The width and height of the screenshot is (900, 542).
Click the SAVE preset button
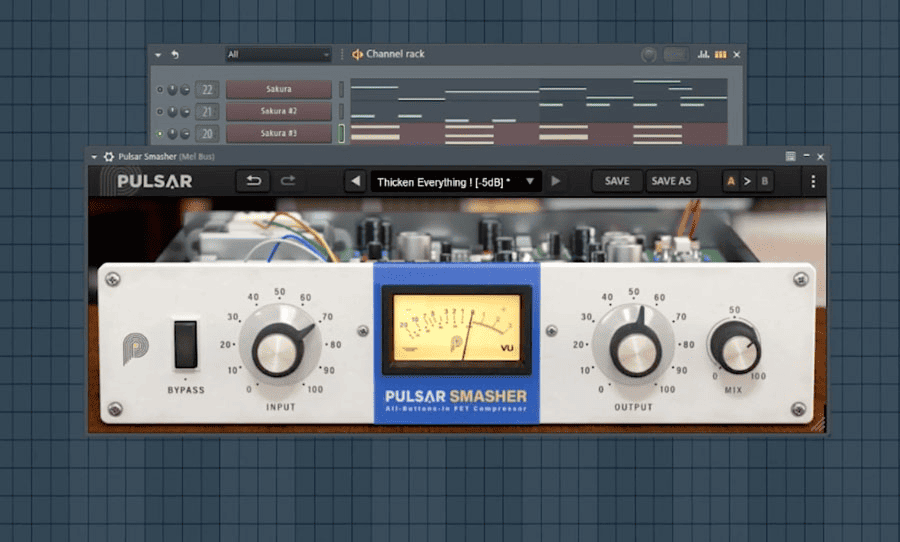617,181
